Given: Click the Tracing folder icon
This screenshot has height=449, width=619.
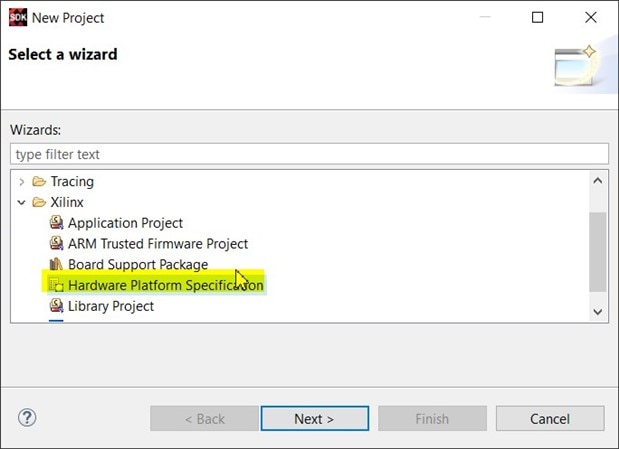Looking at the screenshot, I should click(x=39, y=181).
